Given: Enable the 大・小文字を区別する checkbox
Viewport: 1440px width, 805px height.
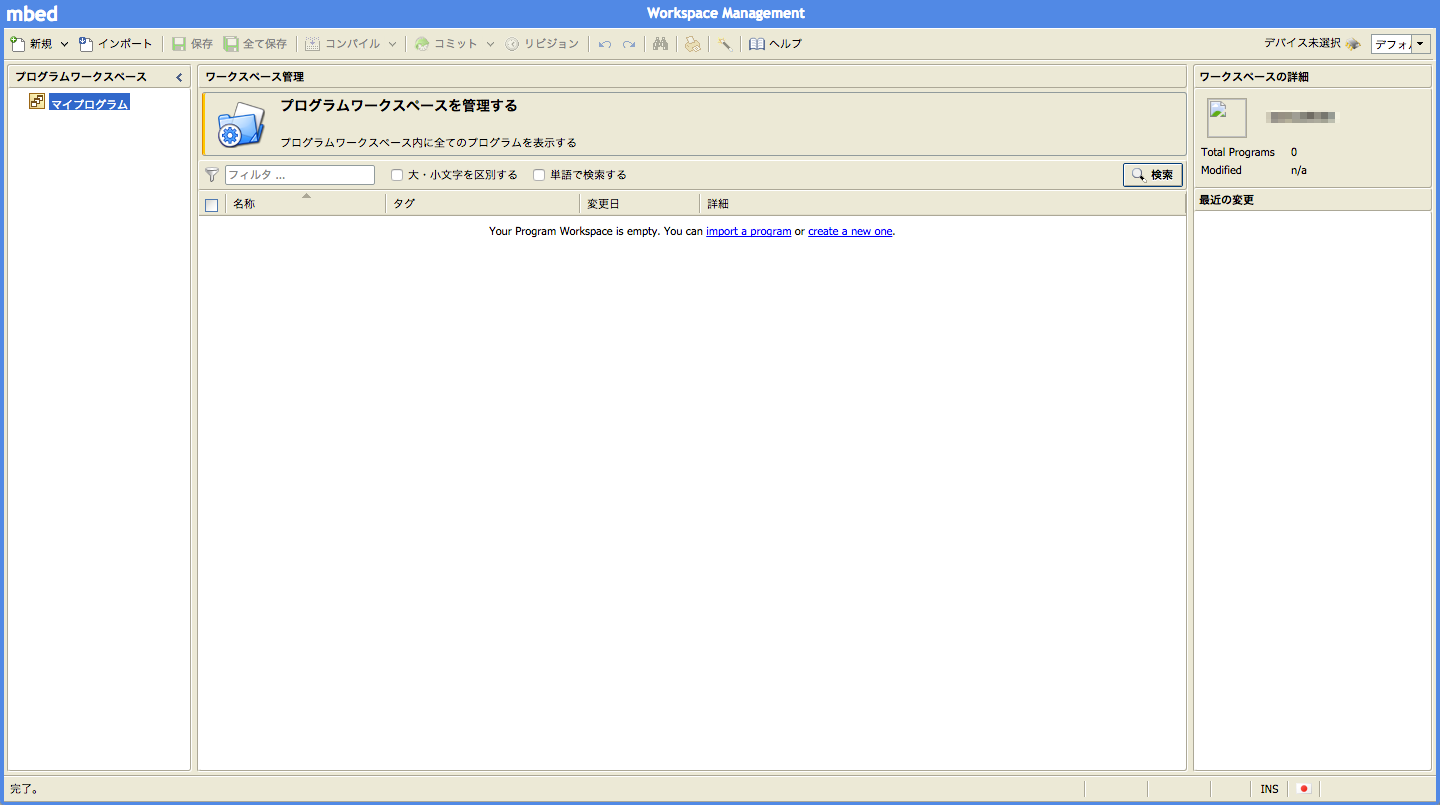Looking at the screenshot, I should click(396, 174).
